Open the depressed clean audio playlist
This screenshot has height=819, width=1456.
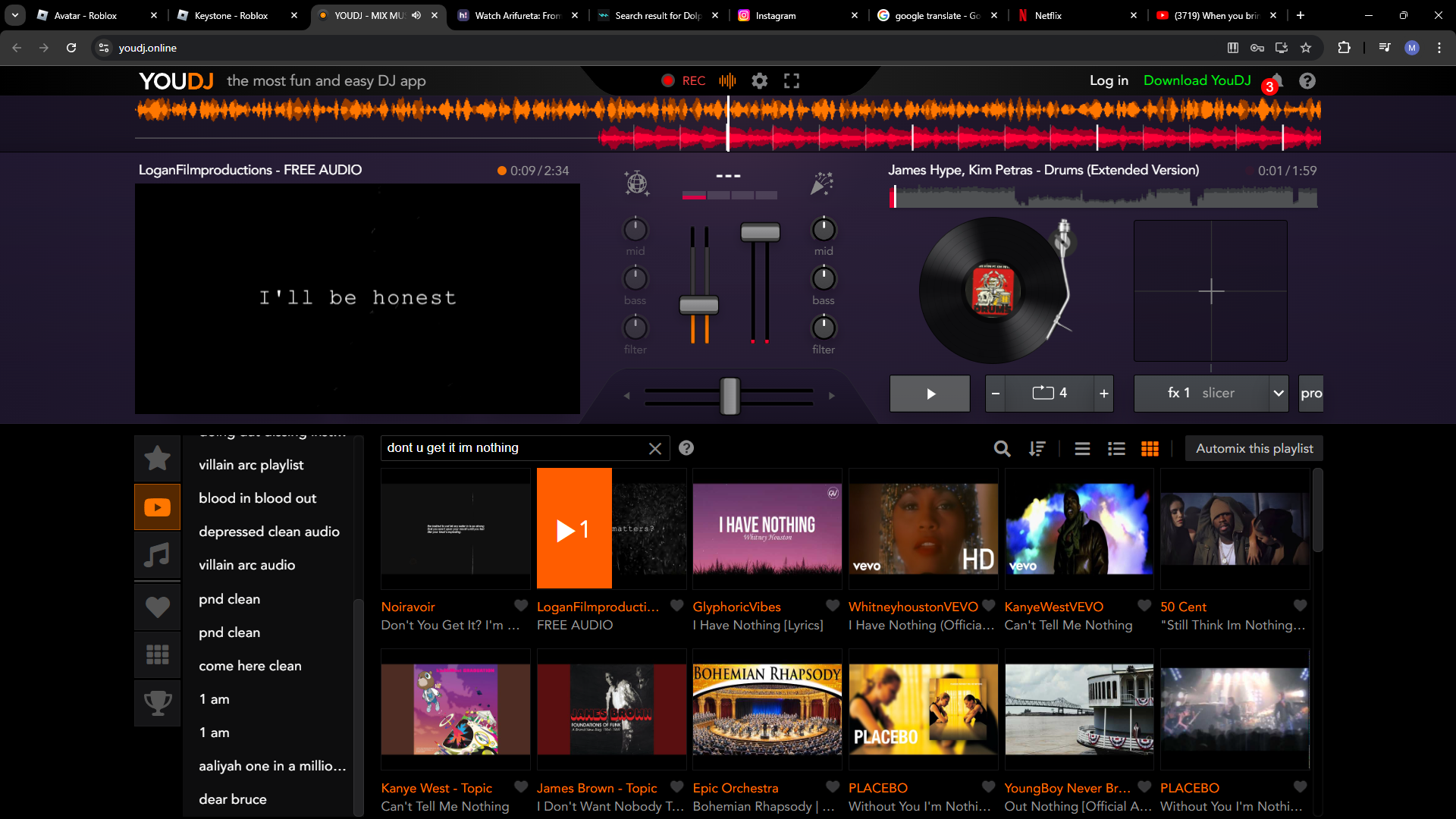(x=269, y=532)
